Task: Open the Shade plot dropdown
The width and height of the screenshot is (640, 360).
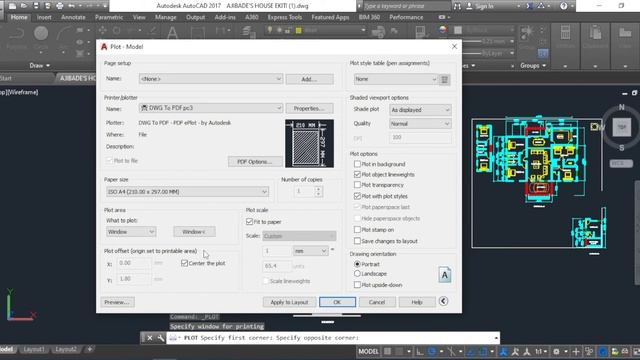Action: click(x=420, y=110)
